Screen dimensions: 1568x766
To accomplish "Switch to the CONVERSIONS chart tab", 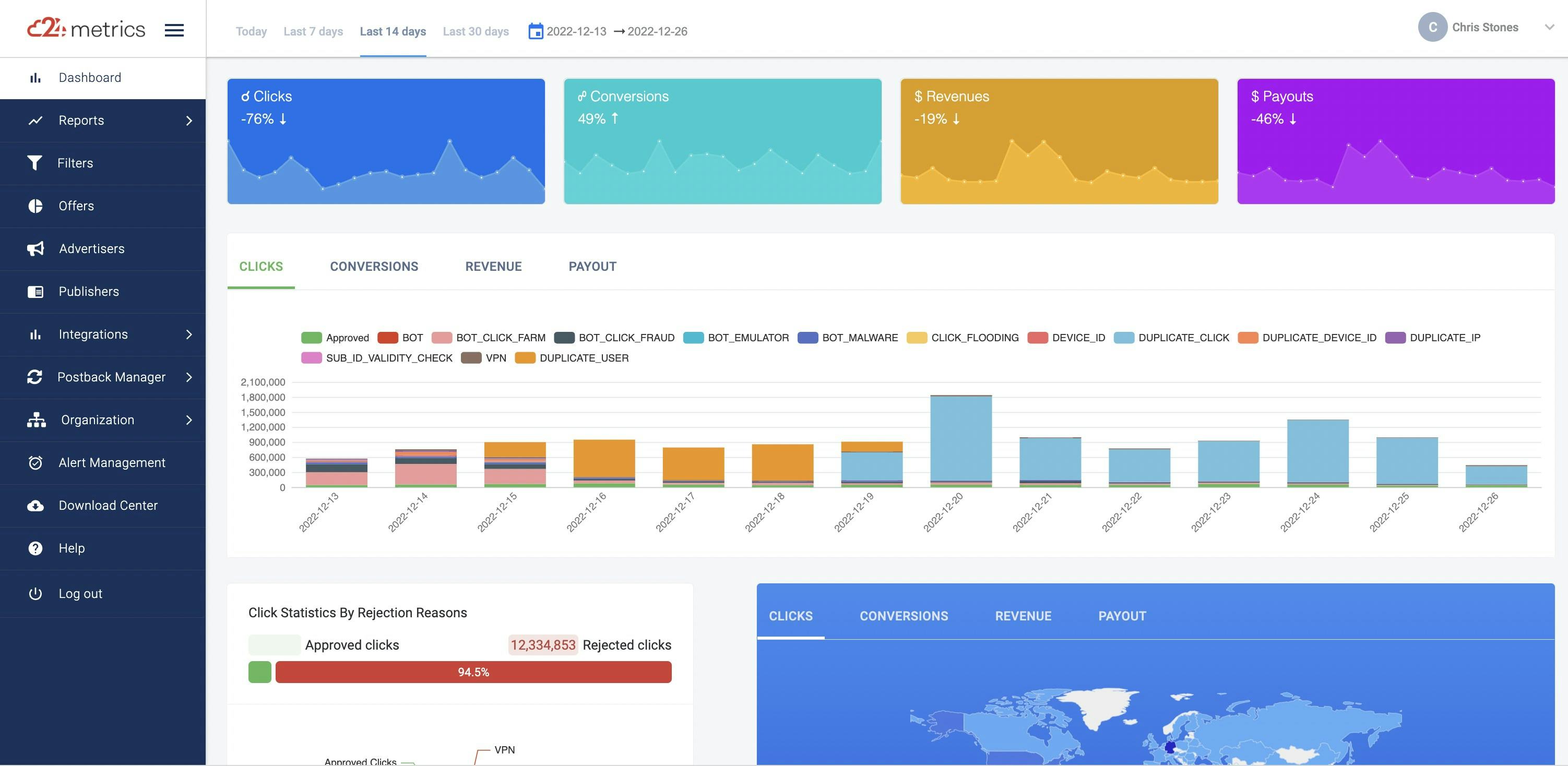I will [x=374, y=267].
